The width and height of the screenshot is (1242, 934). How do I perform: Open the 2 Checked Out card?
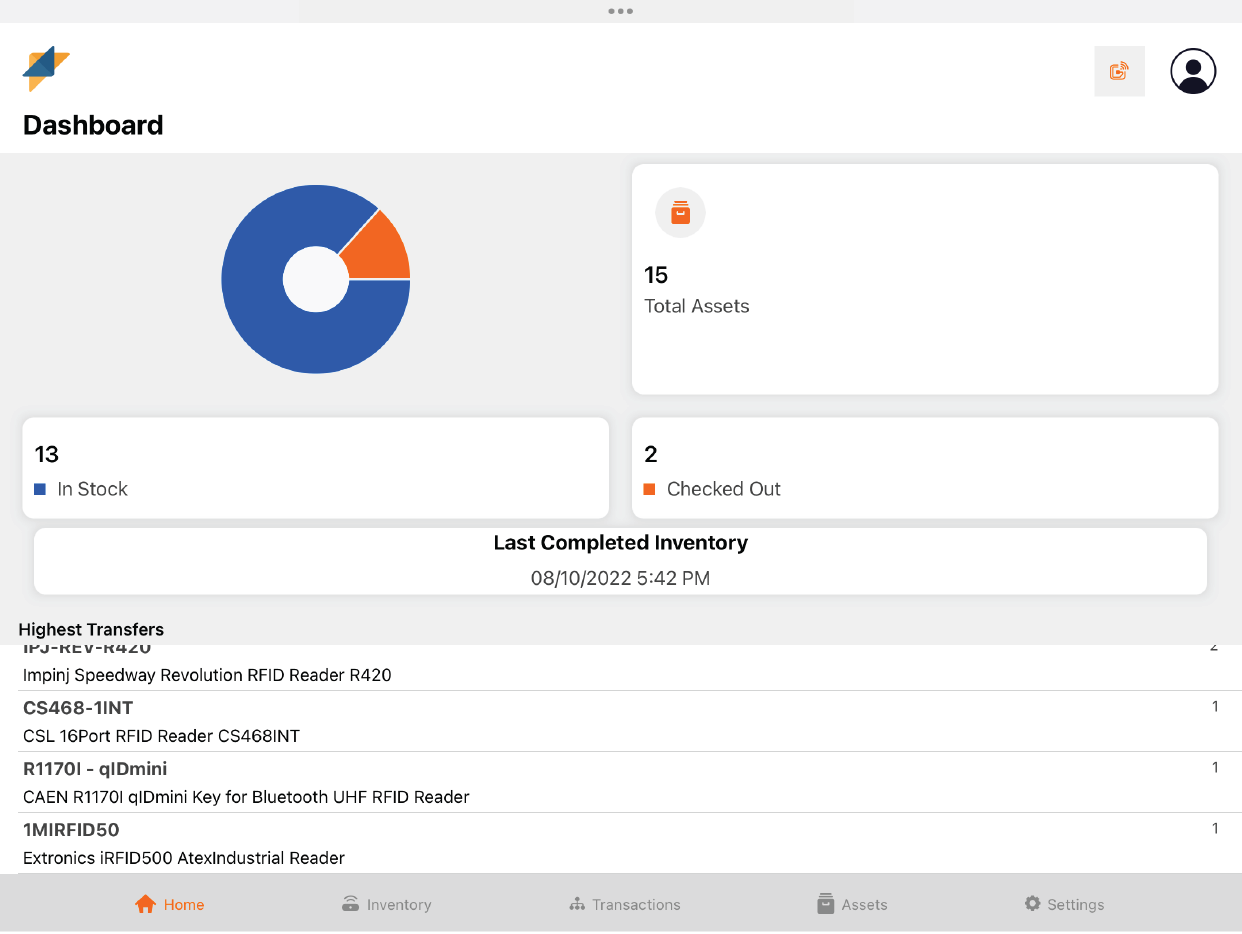click(x=924, y=468)
